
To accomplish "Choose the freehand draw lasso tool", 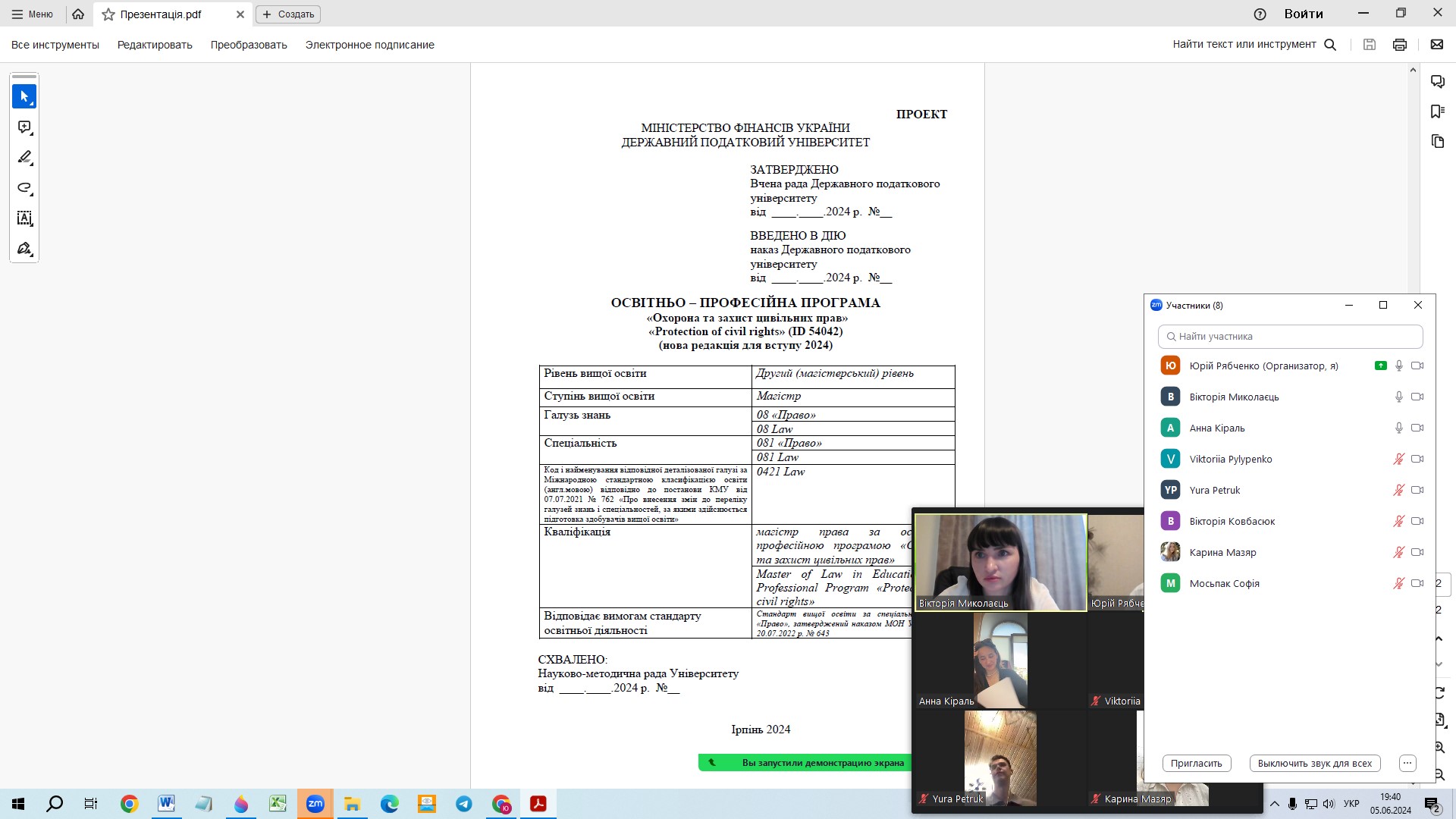I will pos(24,188).
